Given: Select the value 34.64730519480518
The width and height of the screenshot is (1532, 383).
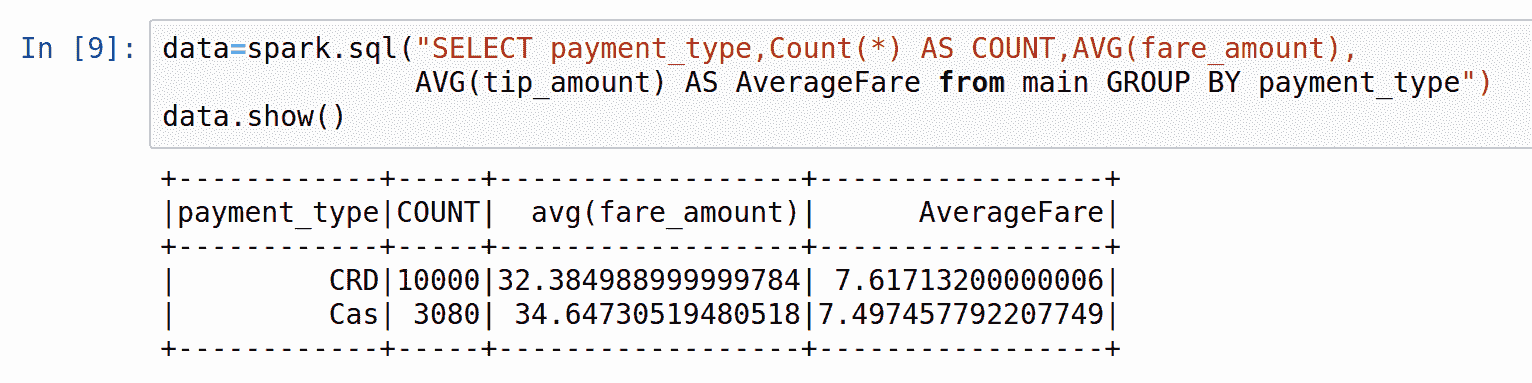Looking at the screenshot, I should 657,316.
